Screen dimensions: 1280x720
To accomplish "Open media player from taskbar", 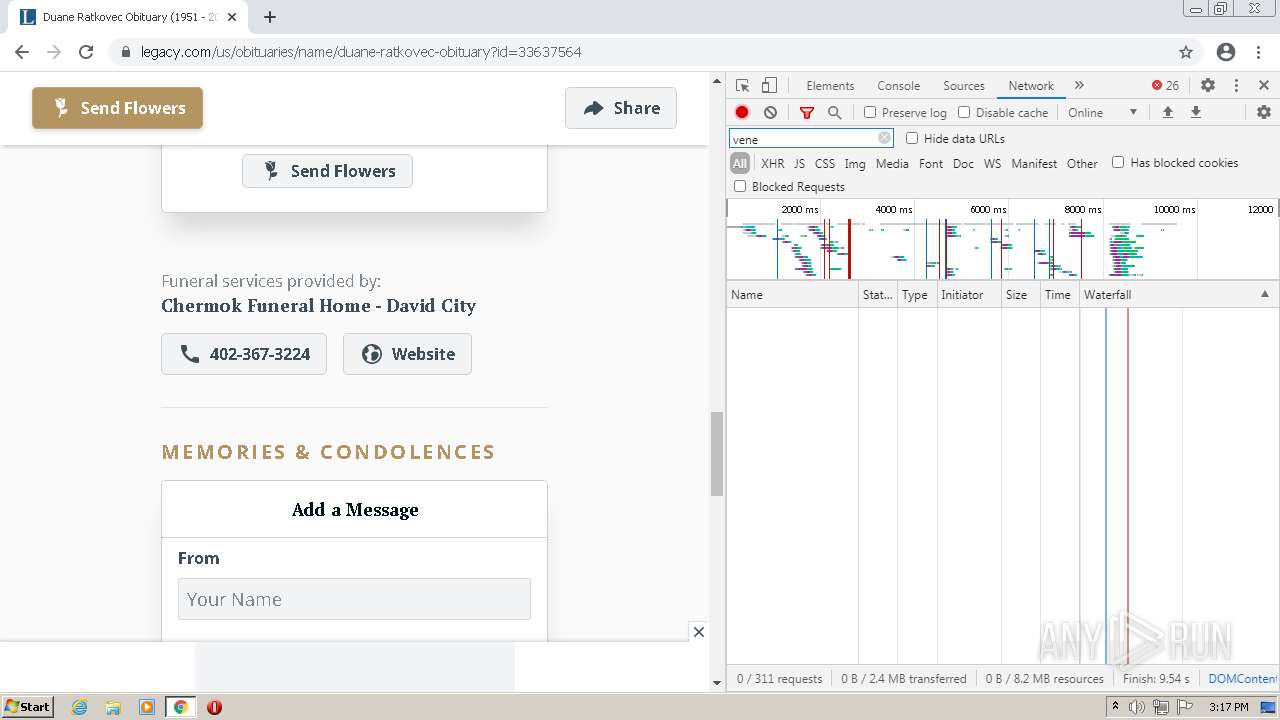I will coord(146,707).
